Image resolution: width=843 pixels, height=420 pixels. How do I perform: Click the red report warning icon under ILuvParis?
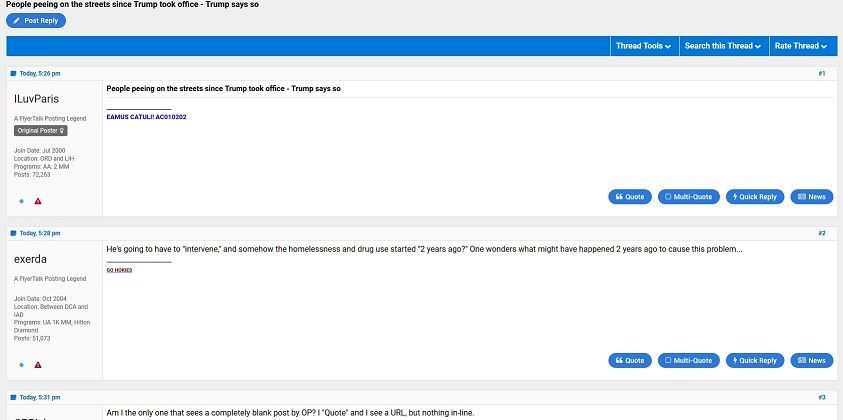pos(38,201)
